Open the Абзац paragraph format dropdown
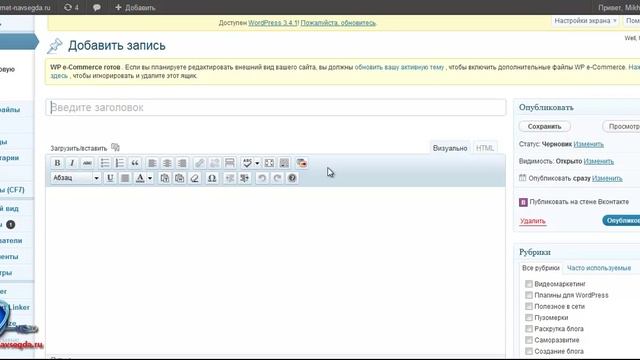640x360 pixels. click(76, 178)
